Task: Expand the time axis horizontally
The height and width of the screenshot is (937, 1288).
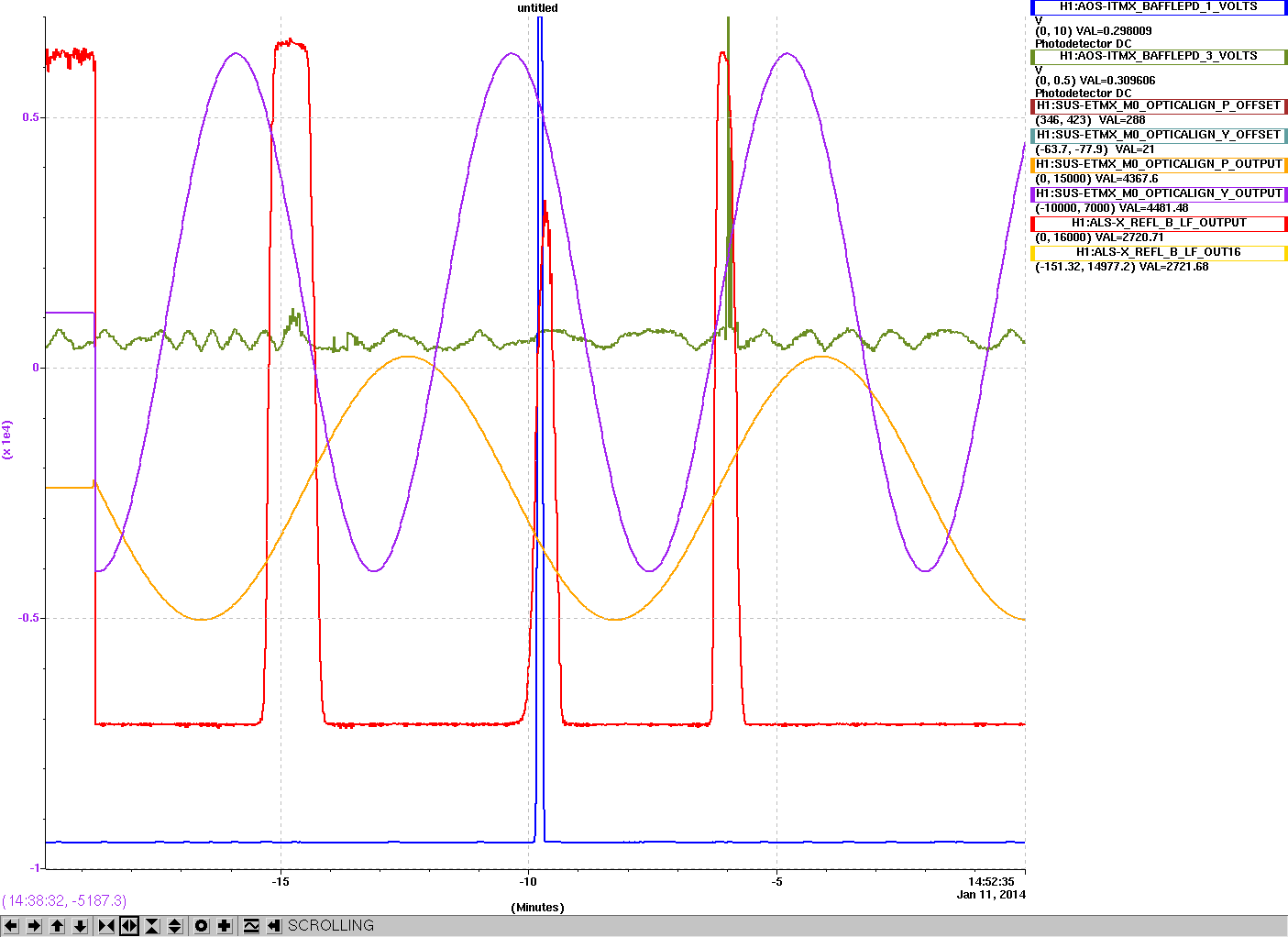Action: point(129,926)
